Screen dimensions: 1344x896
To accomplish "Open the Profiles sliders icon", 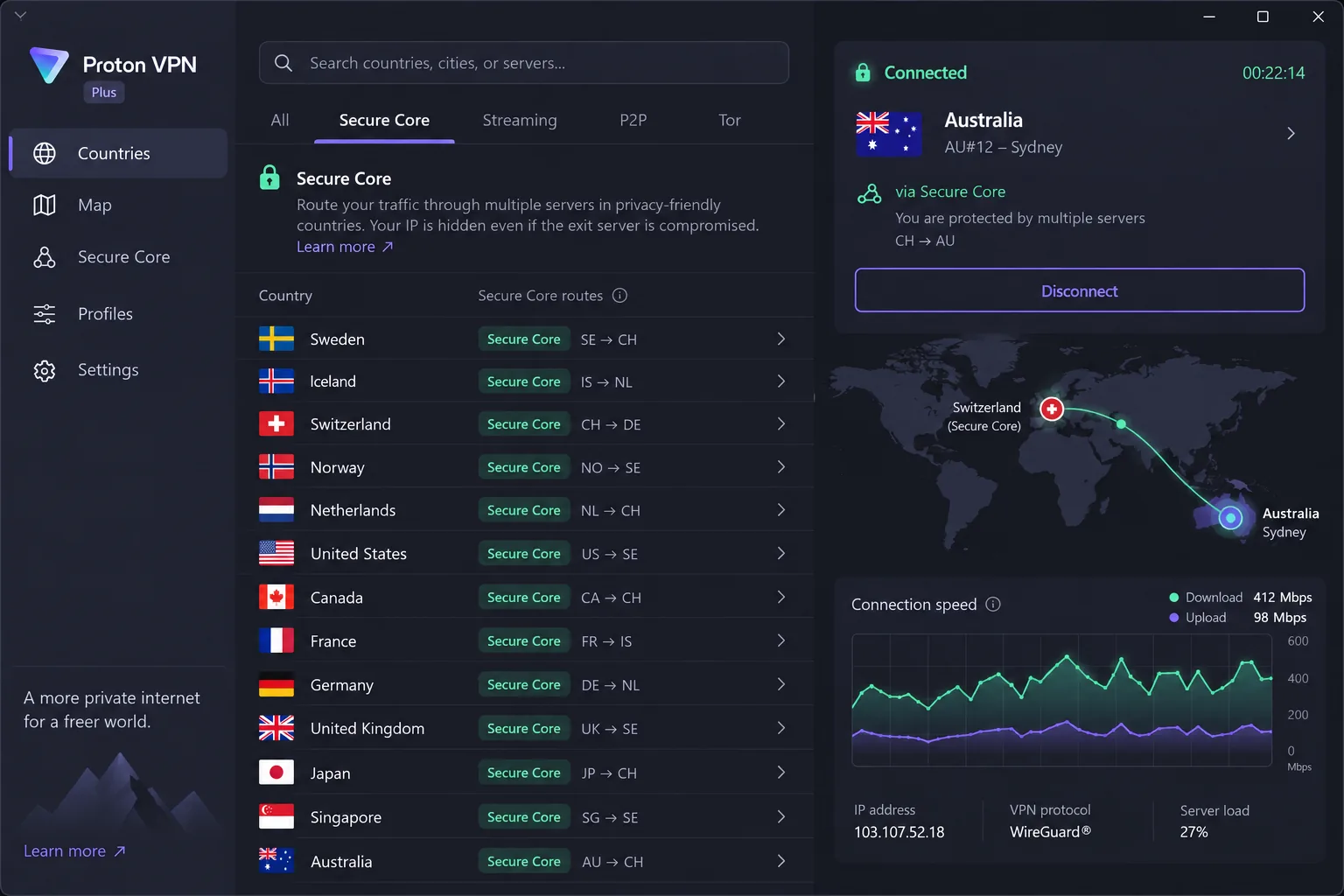I will click(45, 313).
